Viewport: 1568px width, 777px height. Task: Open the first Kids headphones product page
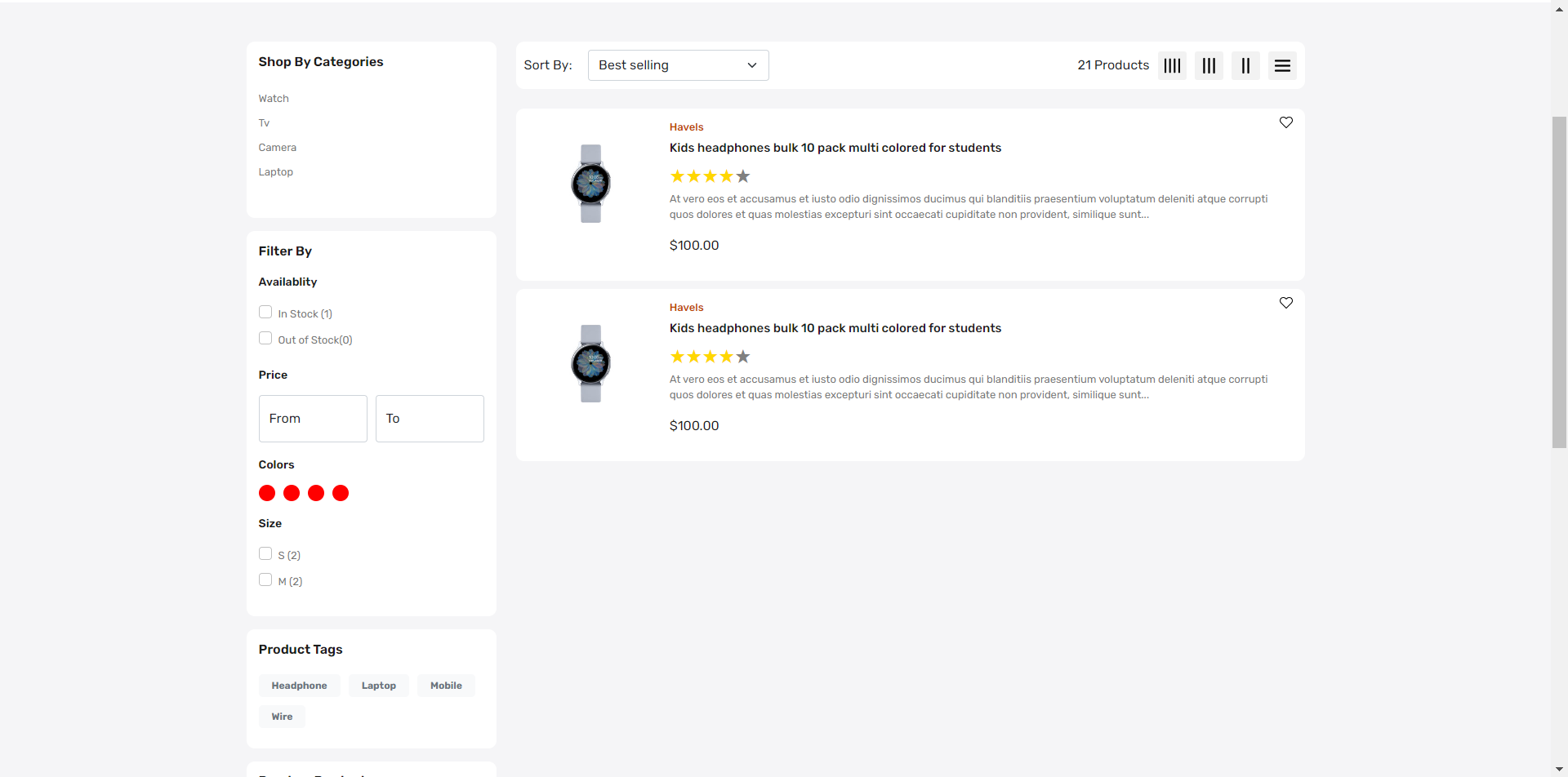point(835,148)
